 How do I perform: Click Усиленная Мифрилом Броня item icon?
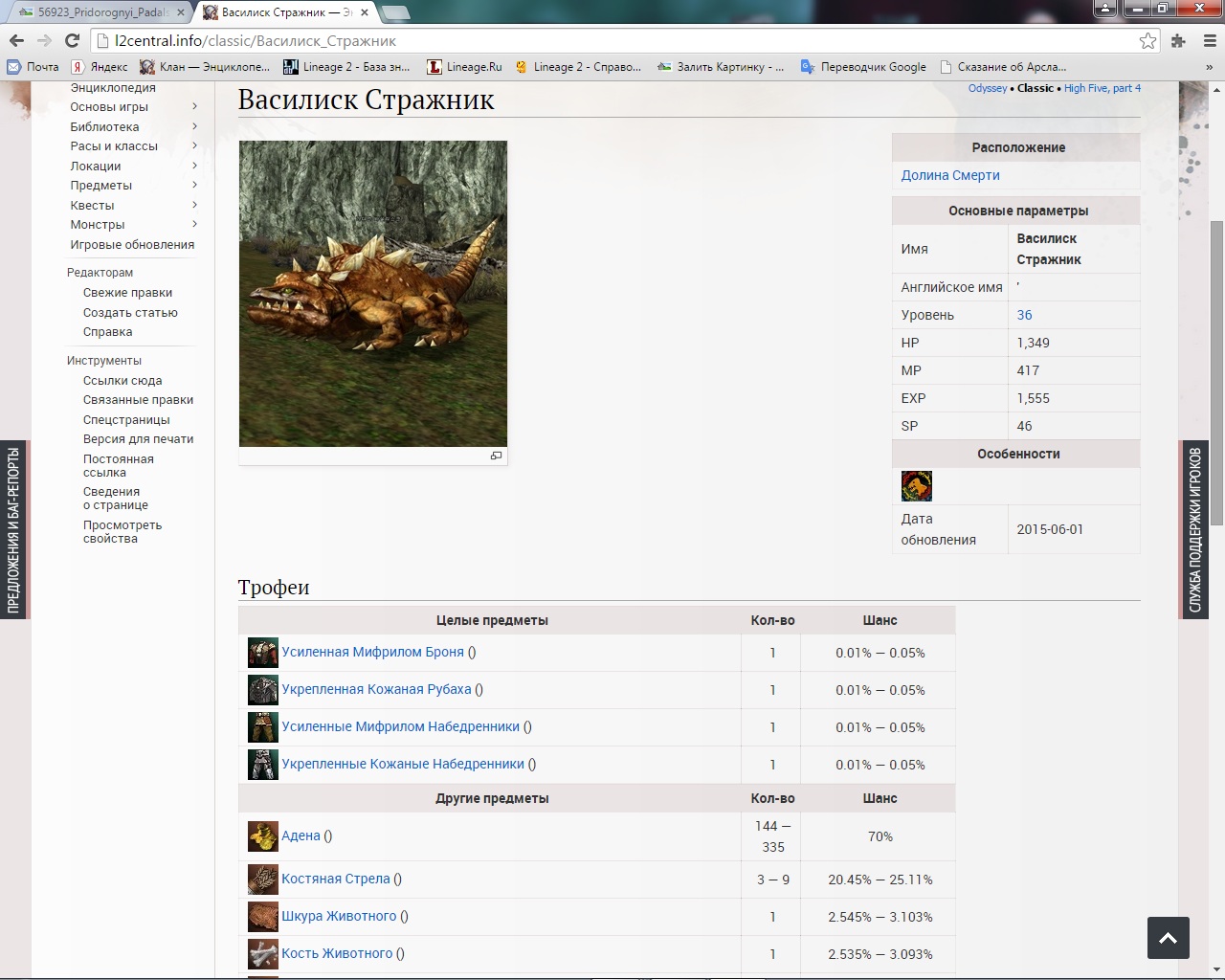263,653
